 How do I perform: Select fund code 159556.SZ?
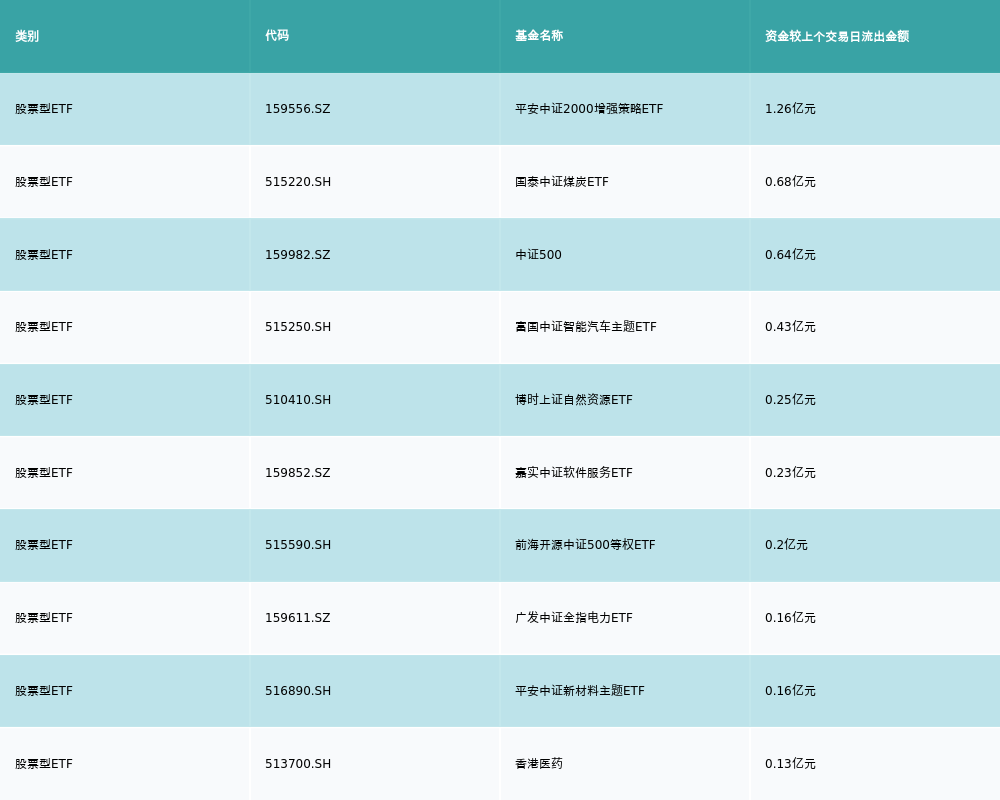(297, 109)
